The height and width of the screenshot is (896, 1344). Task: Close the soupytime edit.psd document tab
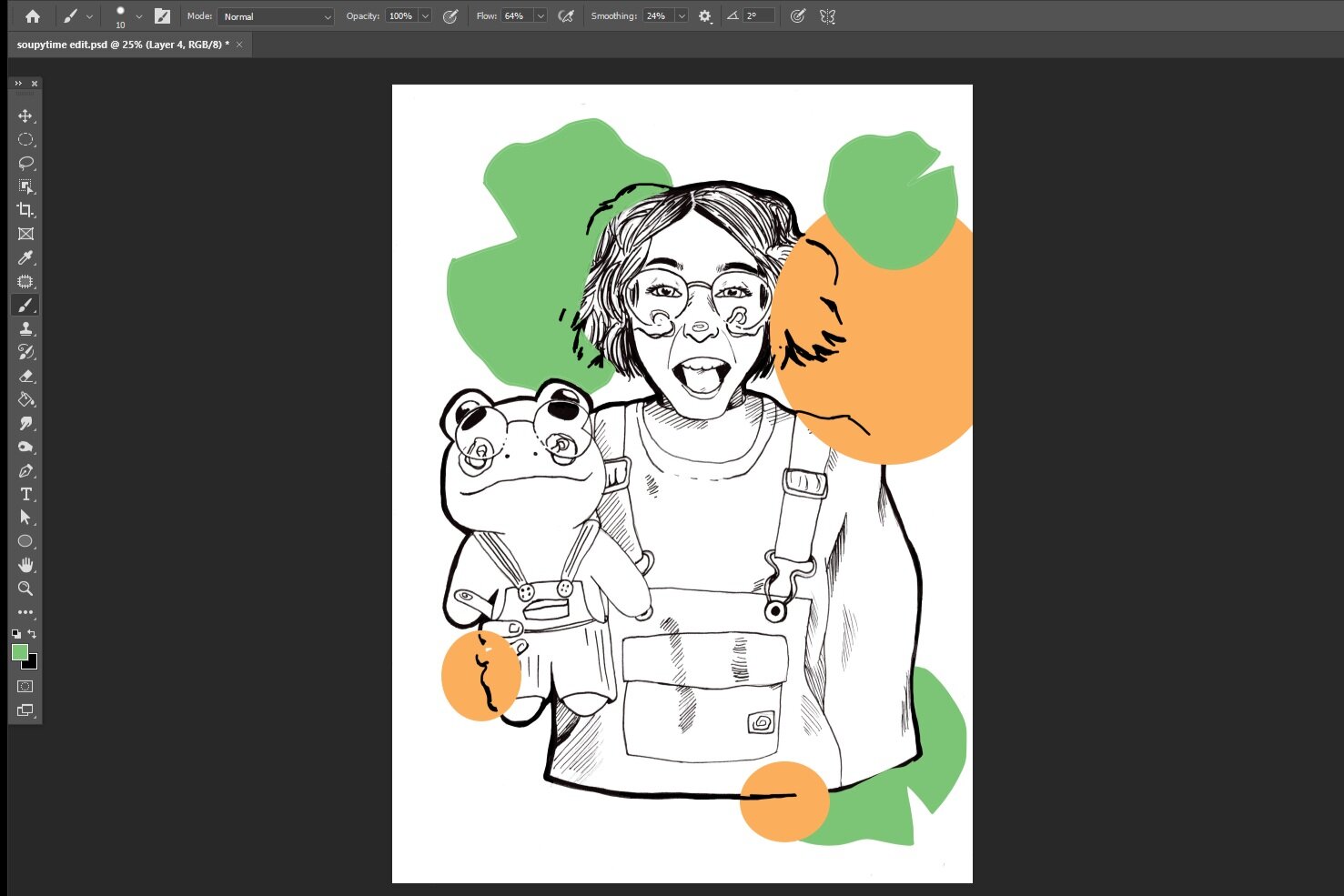pos(239,45)
